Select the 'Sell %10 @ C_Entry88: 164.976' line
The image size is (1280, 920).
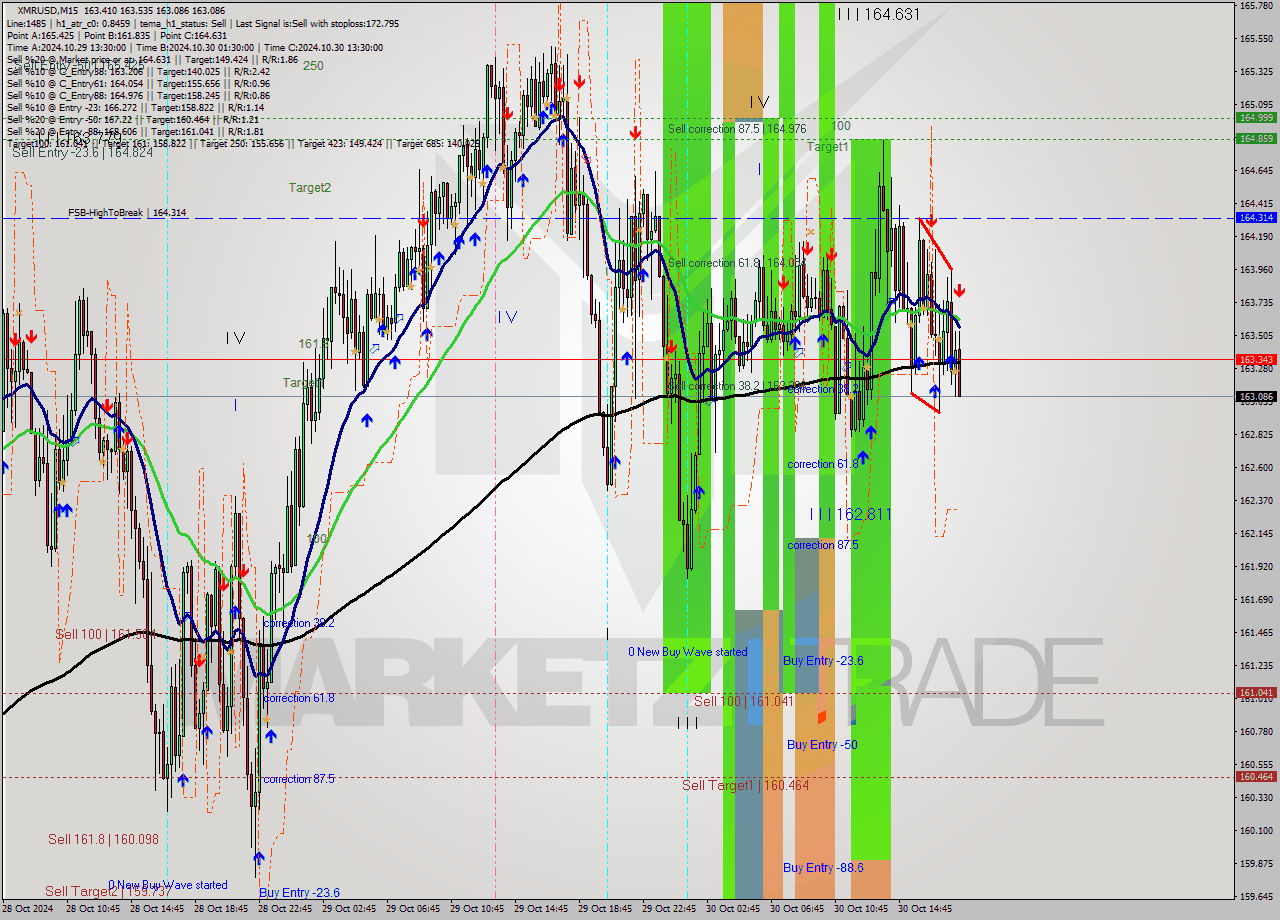tap(75, 95)
